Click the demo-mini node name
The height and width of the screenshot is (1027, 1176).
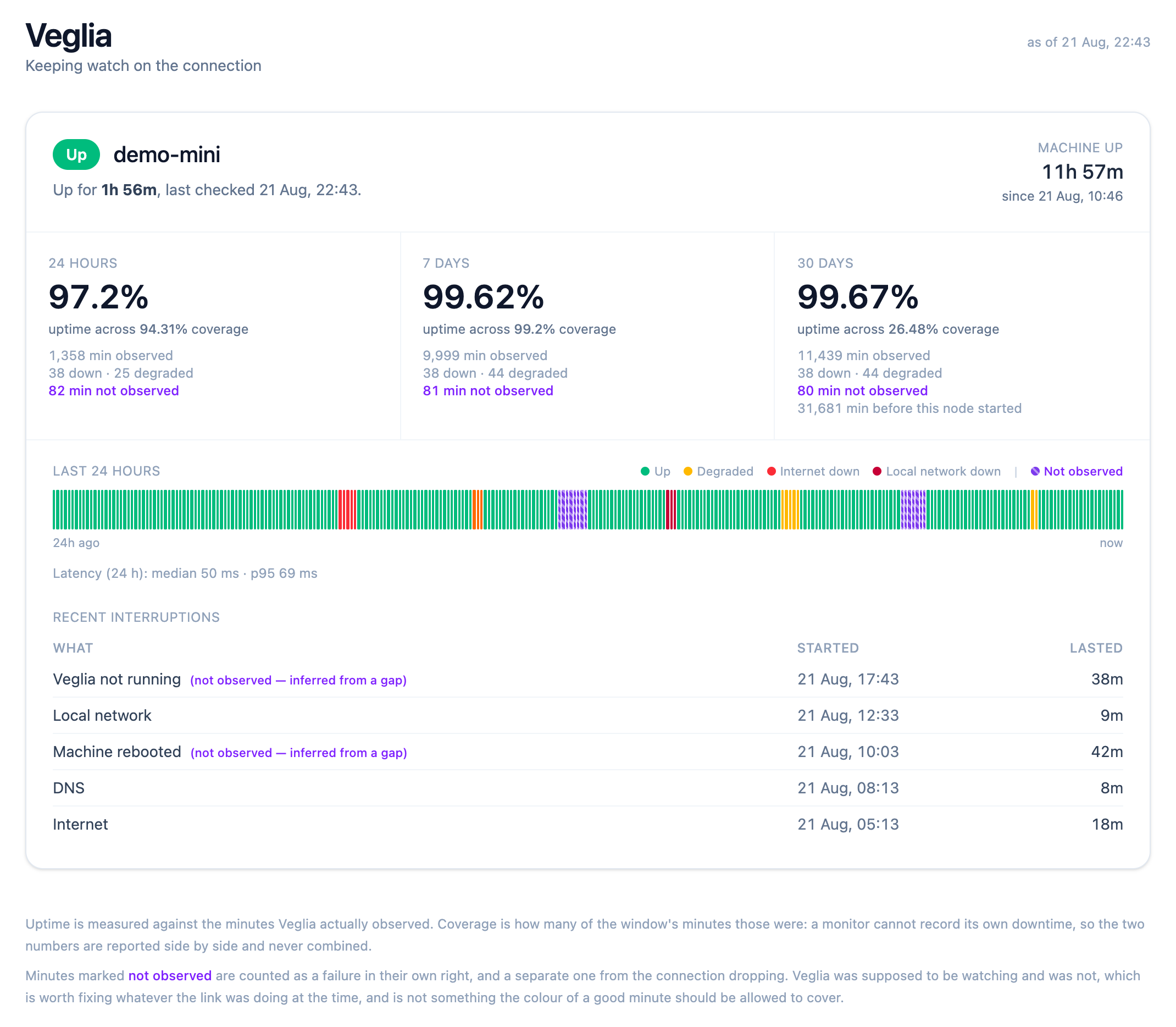[167, 154]
